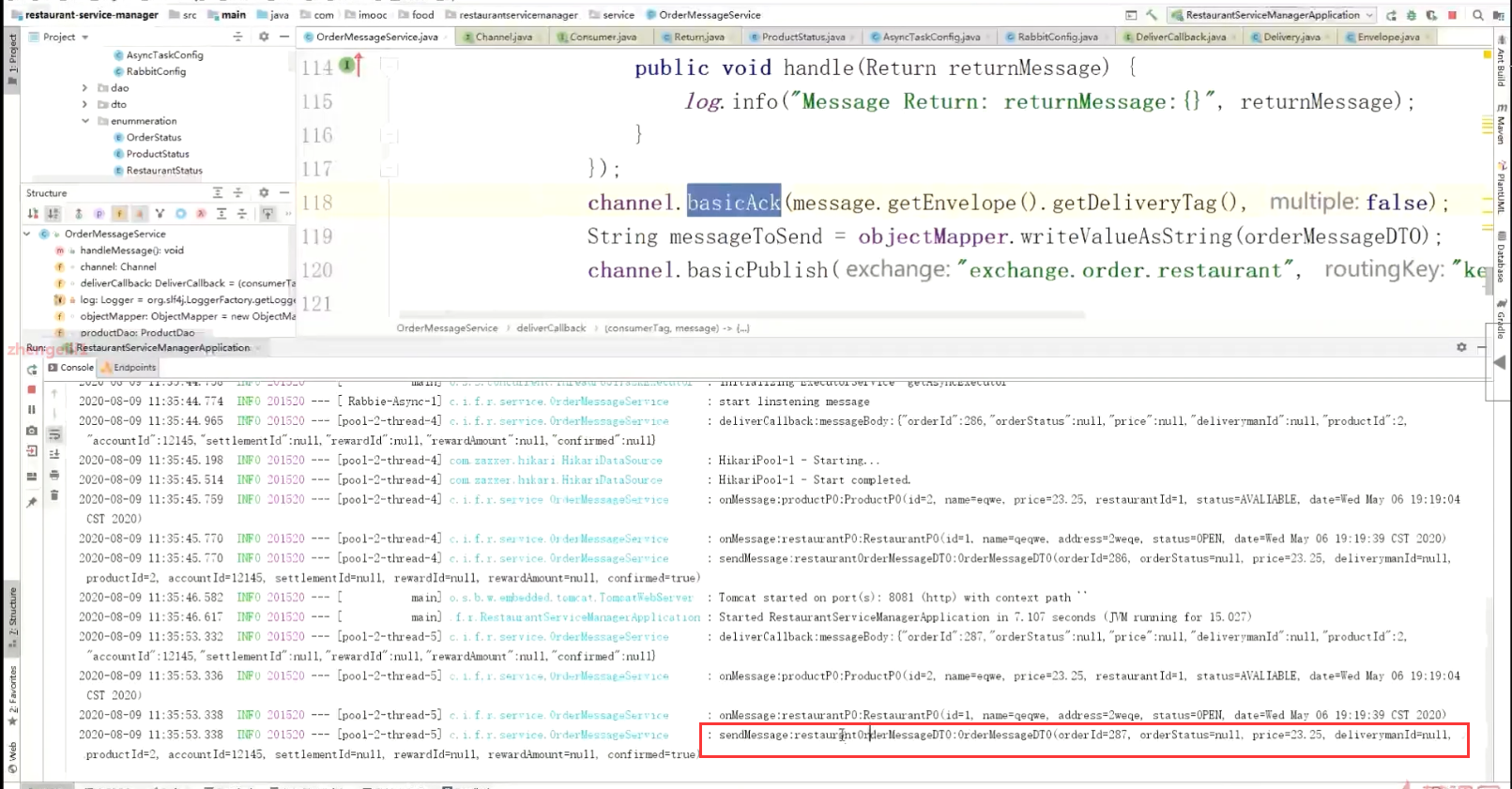Collapse the enummeration folder
The image size is (1512, 789).
pyautogui.click(x=85, y=121)
